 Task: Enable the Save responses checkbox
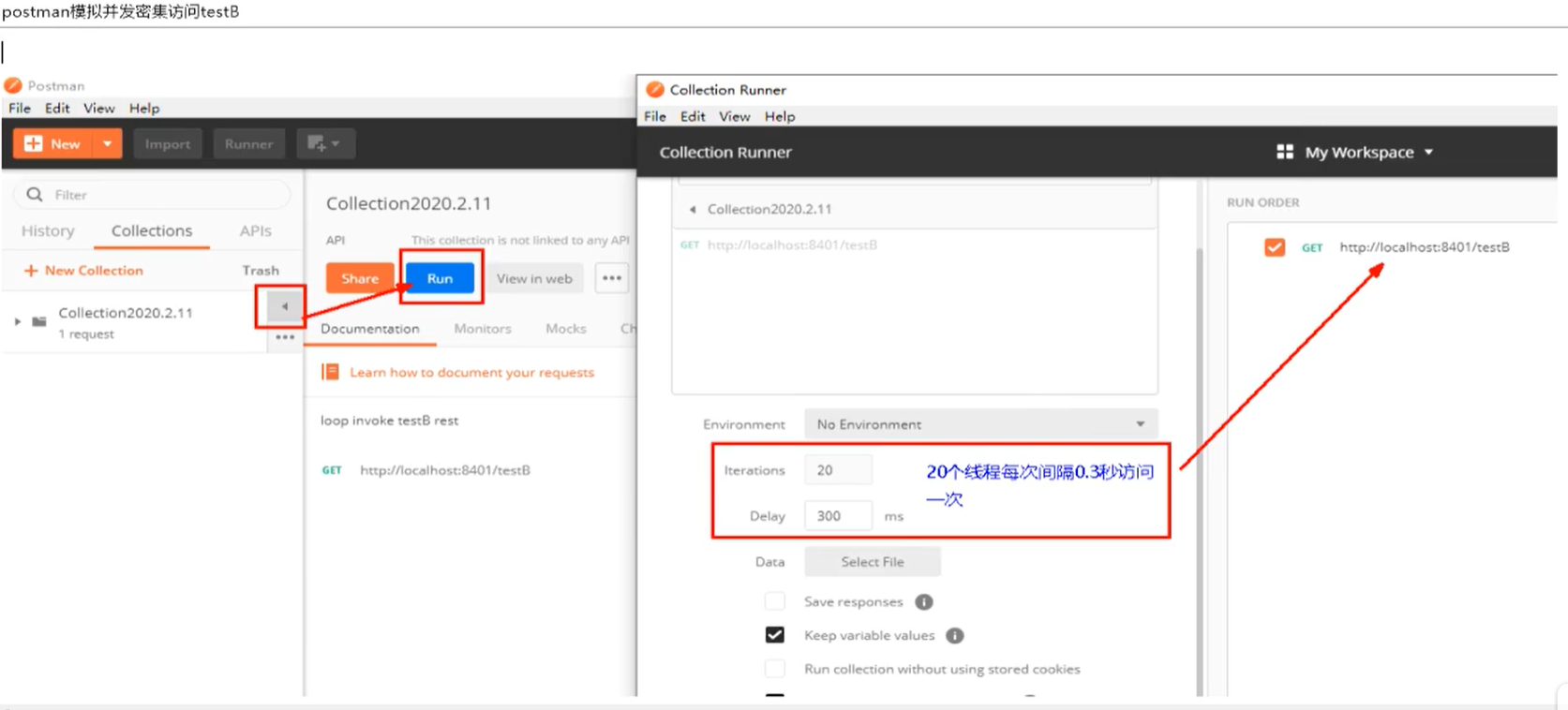[775, 601]
